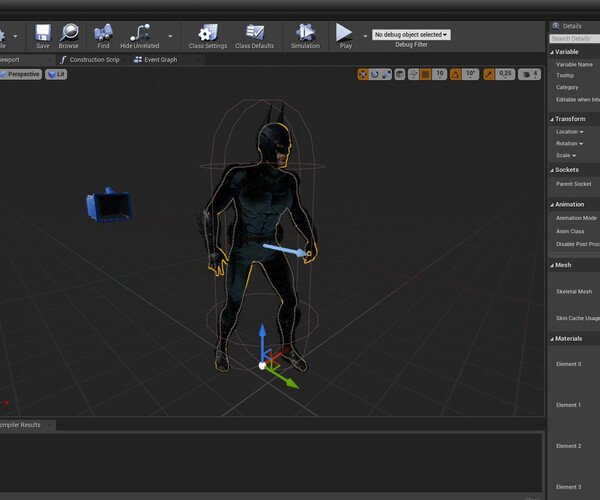Collapse the Mesh section

552,265
